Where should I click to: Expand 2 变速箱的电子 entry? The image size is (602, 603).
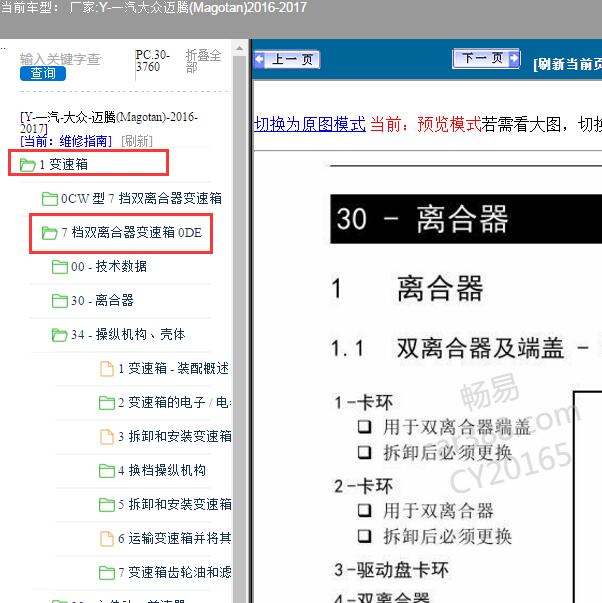pos(174,403)
